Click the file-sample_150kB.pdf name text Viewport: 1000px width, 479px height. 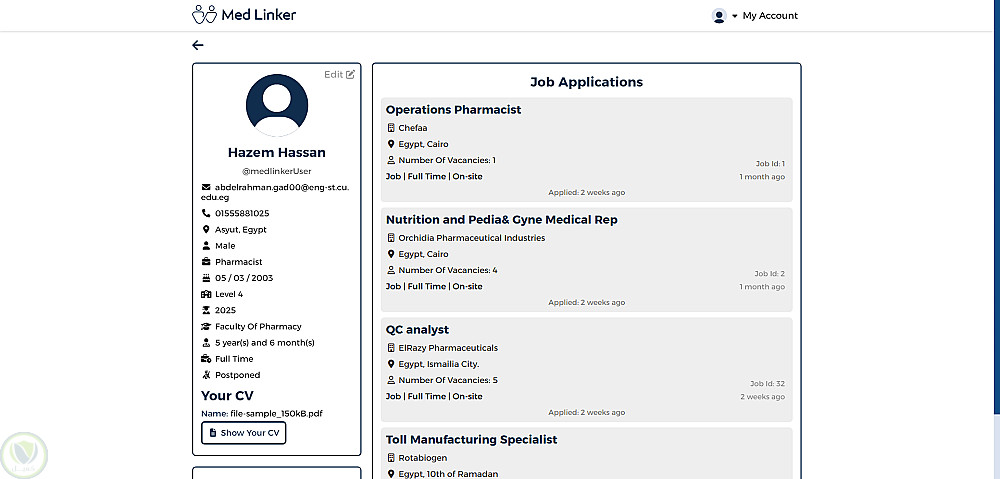(277, 413)
